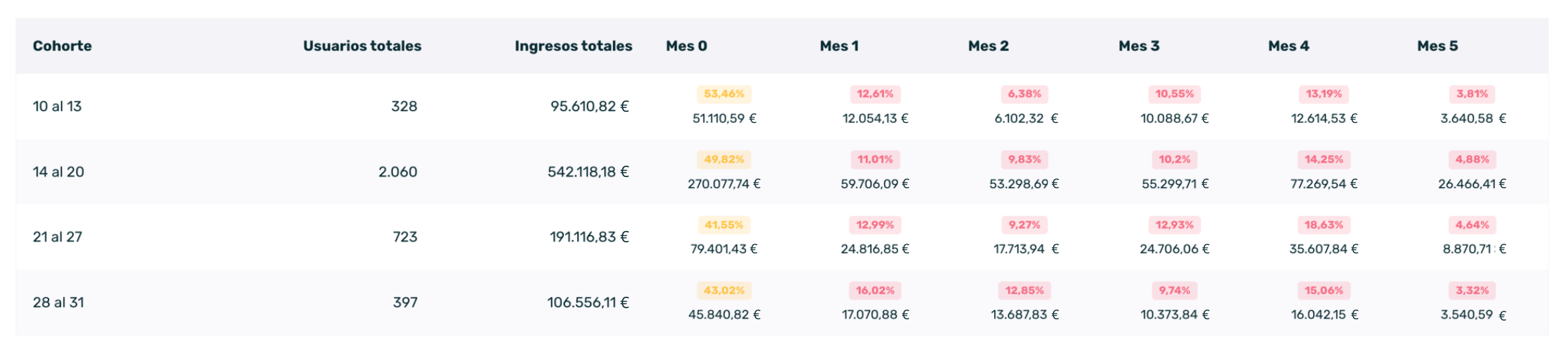
Task: Click the Ingresos totales column header
Action: tap(573, 46)
